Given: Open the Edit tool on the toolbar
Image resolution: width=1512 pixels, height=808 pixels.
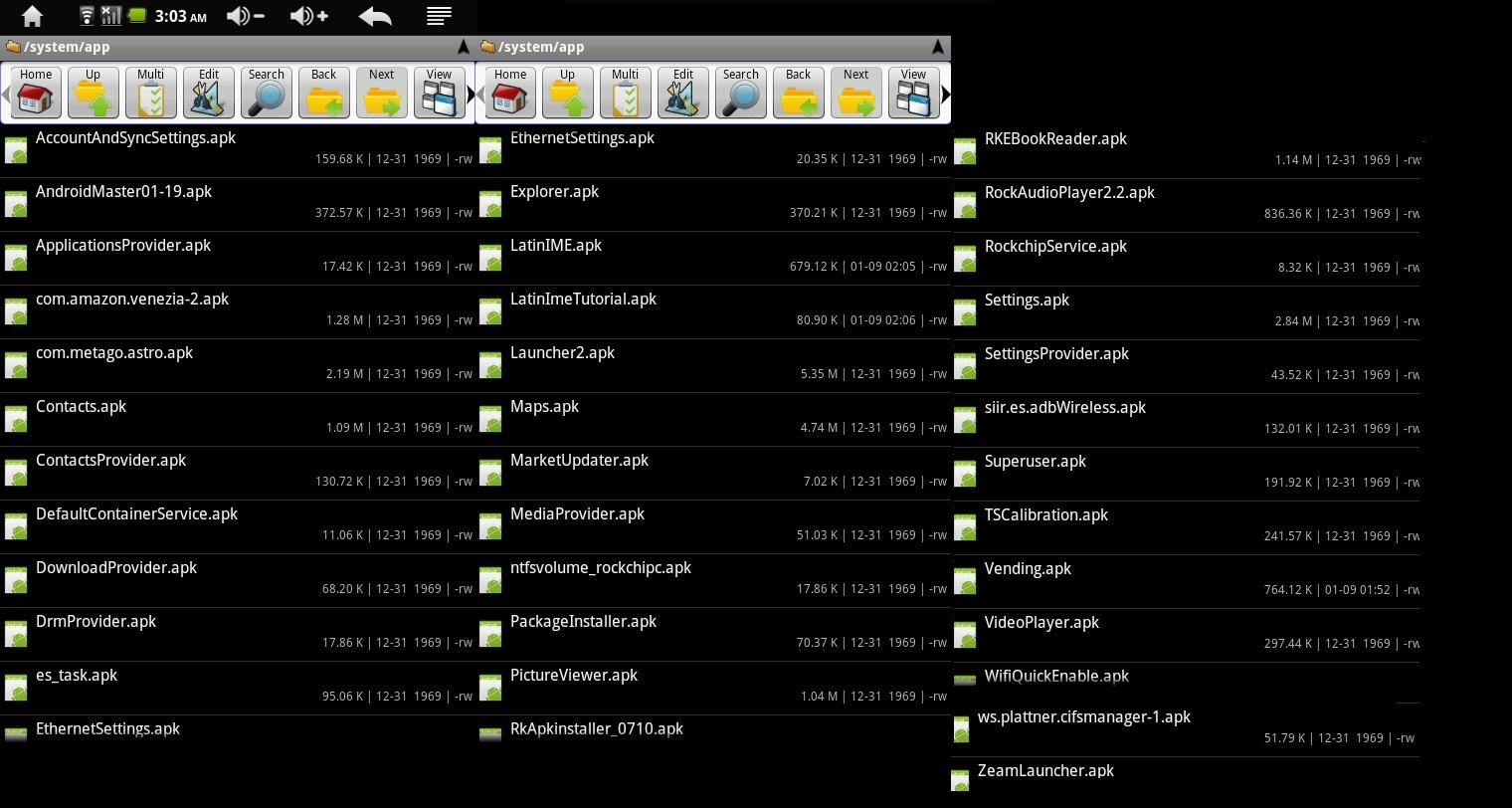Looking at the screenshot, I should pos(208,92).
